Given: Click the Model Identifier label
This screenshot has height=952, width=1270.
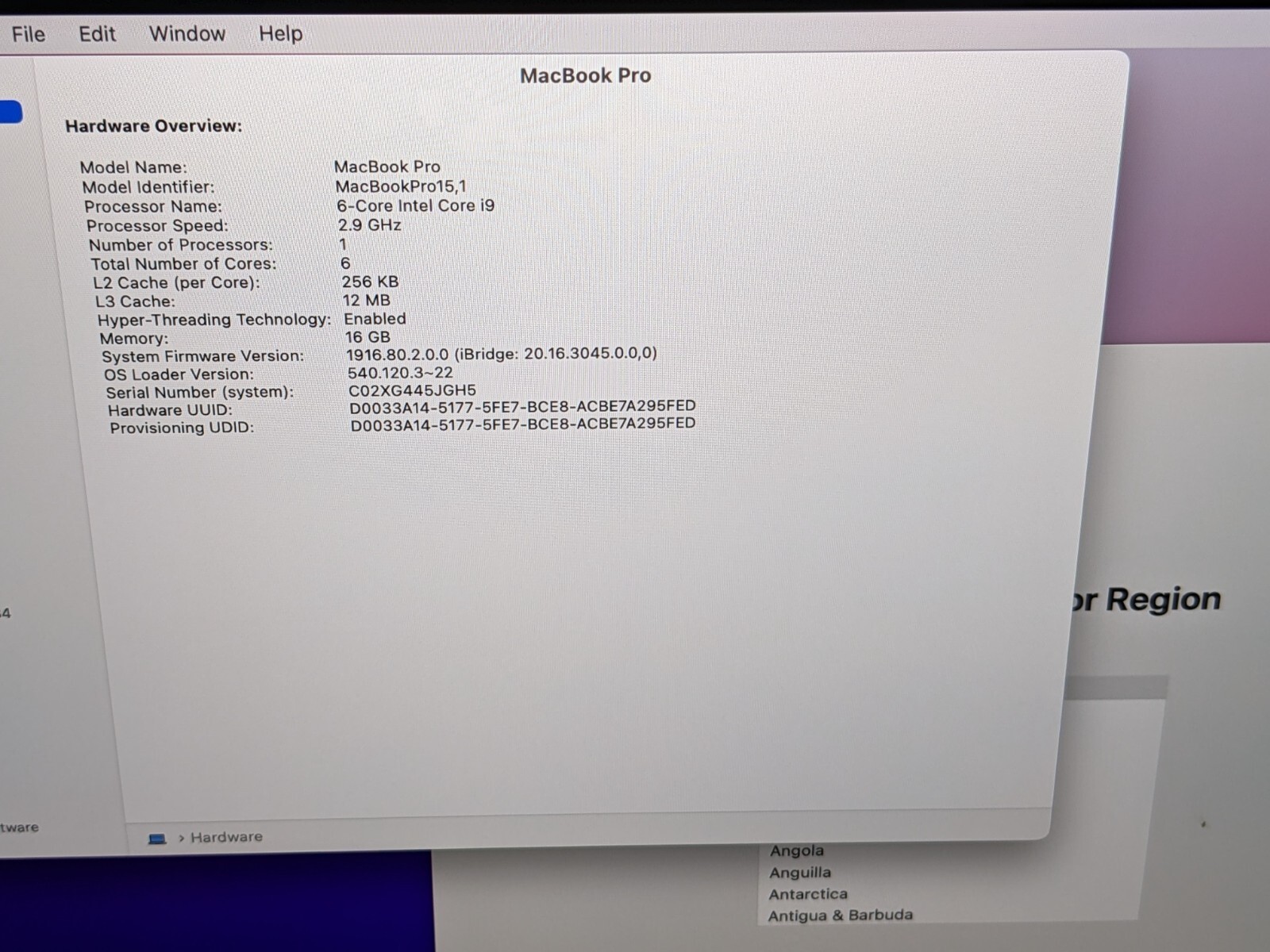Looking at the screenshot, I should (148, 187).
